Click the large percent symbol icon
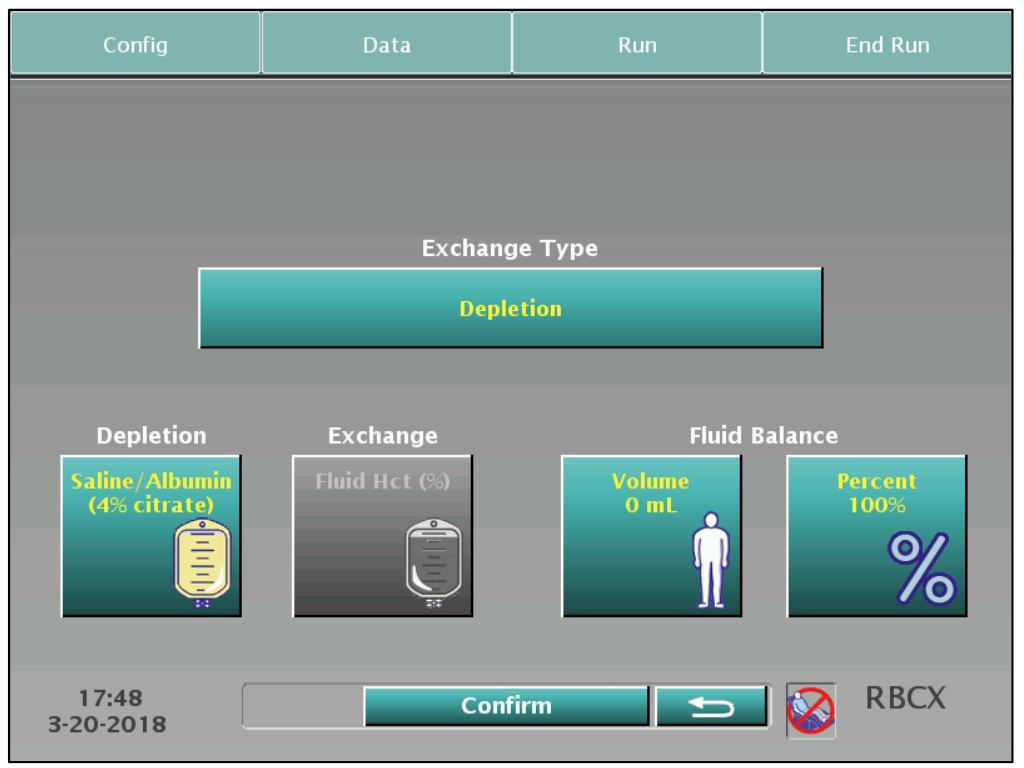Image resolution: width=1024 pixels, height=768 pixels. pos(921,568)
